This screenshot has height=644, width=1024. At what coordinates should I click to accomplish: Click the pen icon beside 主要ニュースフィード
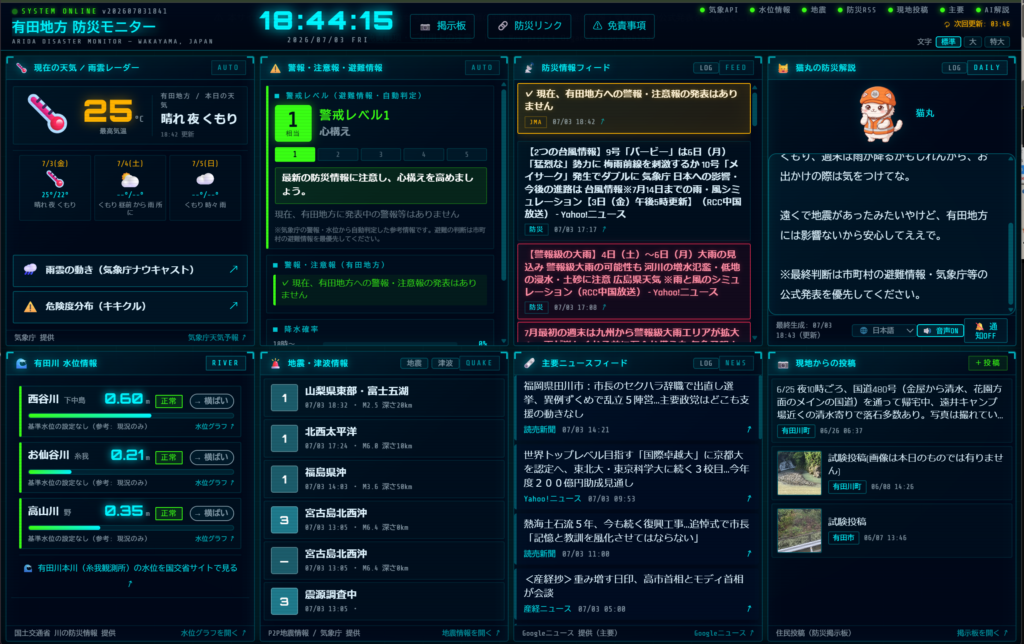point(529,363)
